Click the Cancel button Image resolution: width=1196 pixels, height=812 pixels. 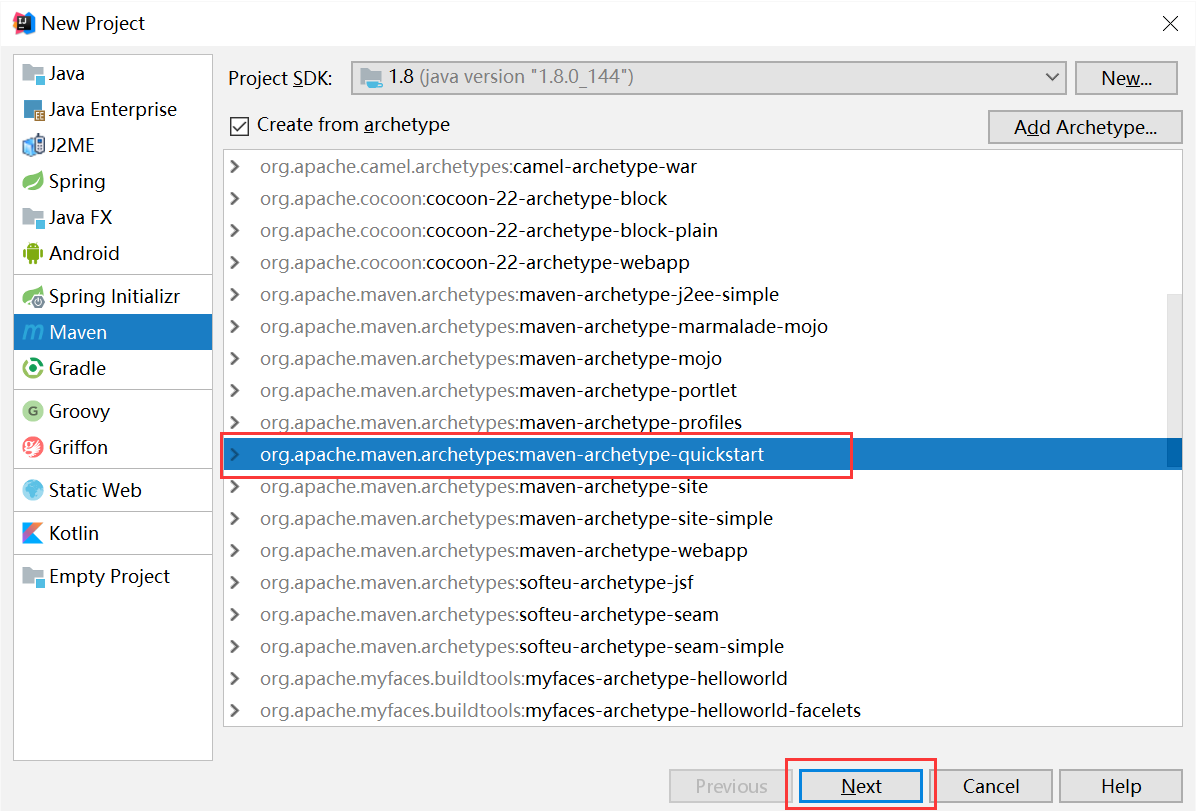[991, 786]
